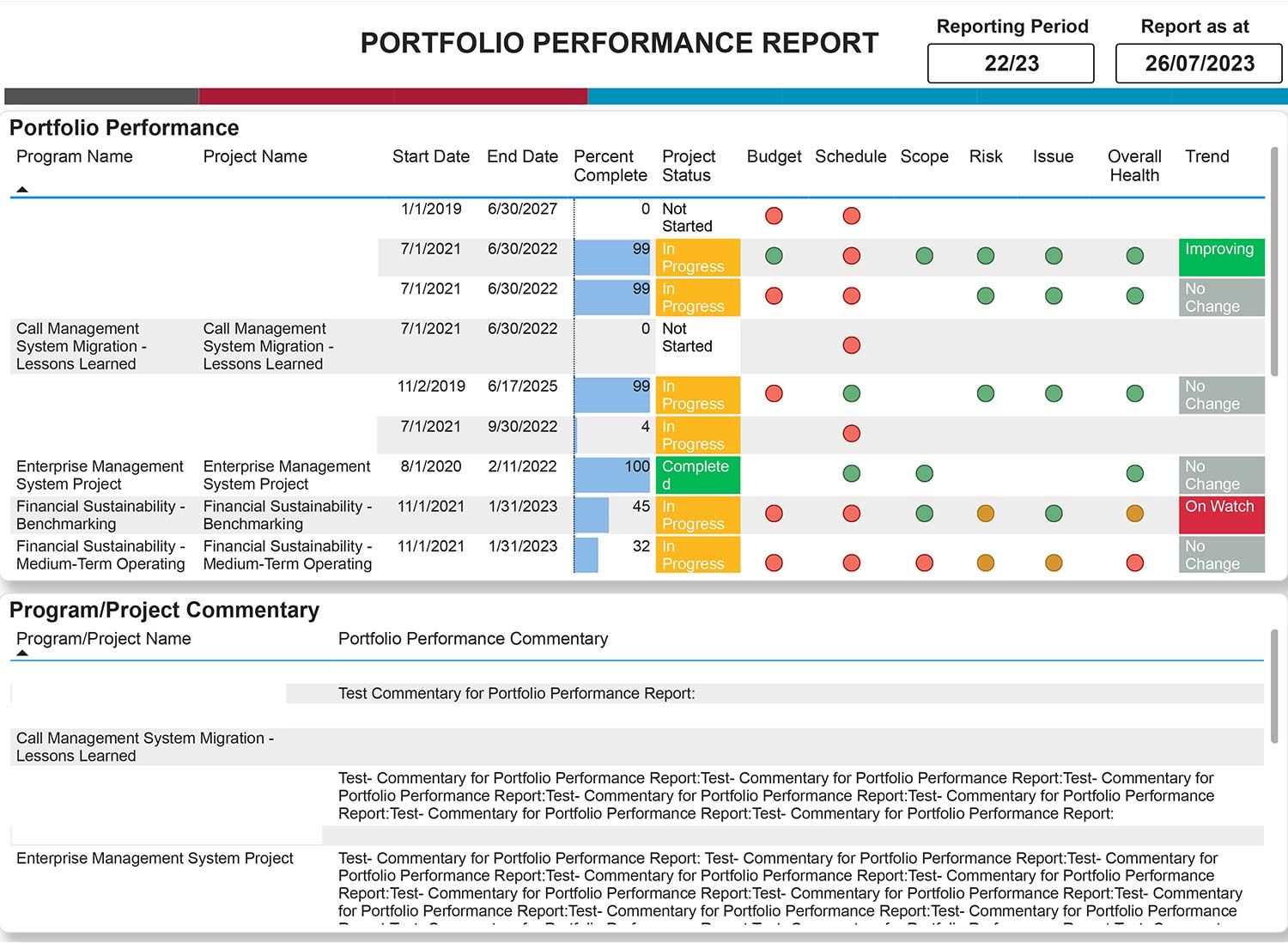1288x943 pixels.
Task: Click the Overall Health column header
Action: pyautogui.click(x=1134, y=166)
